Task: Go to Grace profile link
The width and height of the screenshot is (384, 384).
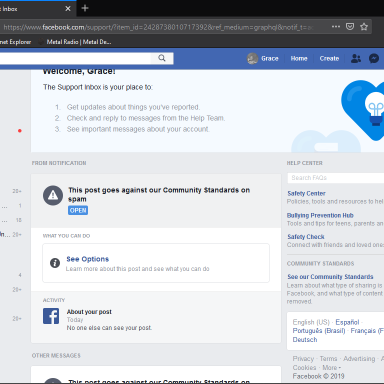Action: [x=270, y=59]
